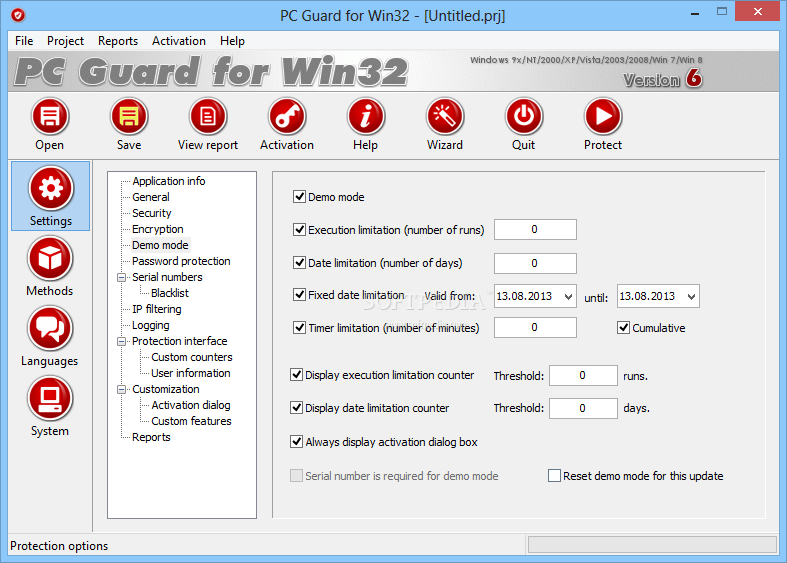
Task: Select Custom features tree item
Action: (x=191, y=421)
